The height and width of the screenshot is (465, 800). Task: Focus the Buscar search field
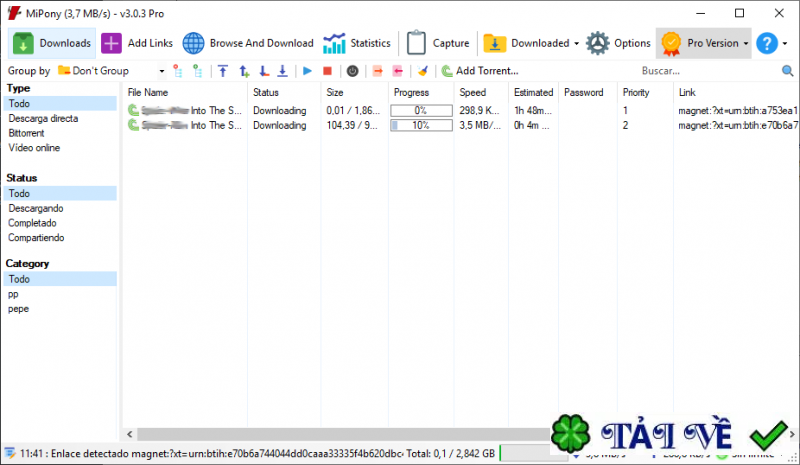pos(707,71)
